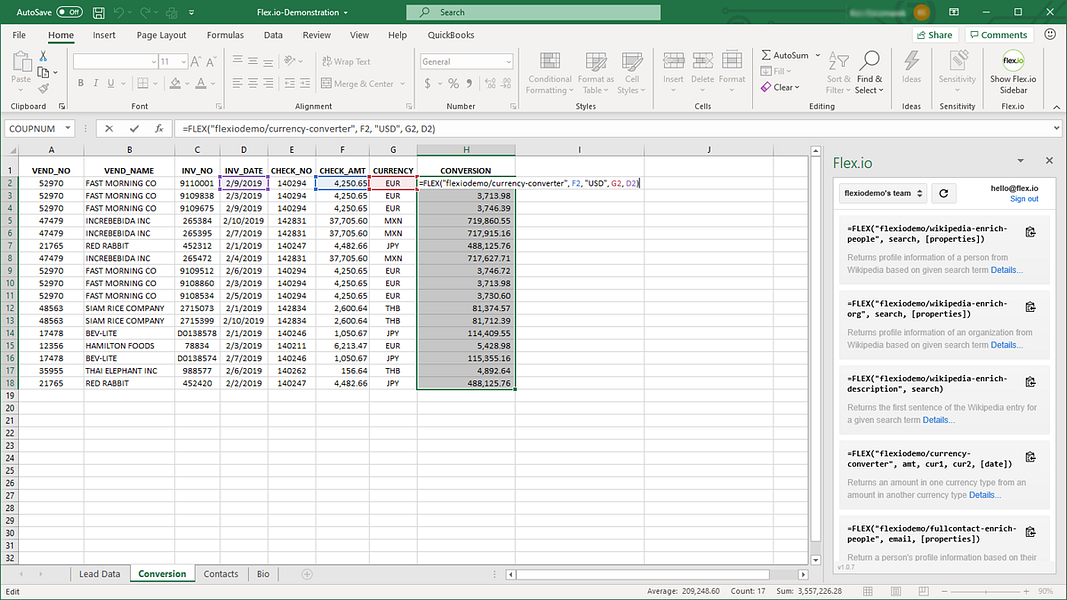Image resolution: width=1067 pixels, height=600 pixels.
Task: Click the Font Color letter A icon
Action: point(201,83)
